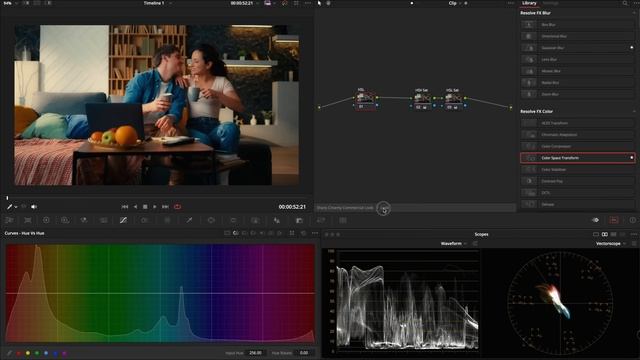Select the Contrast Pop effect
Viewport: 640px width, 360px height.
(x=577, y=181)
